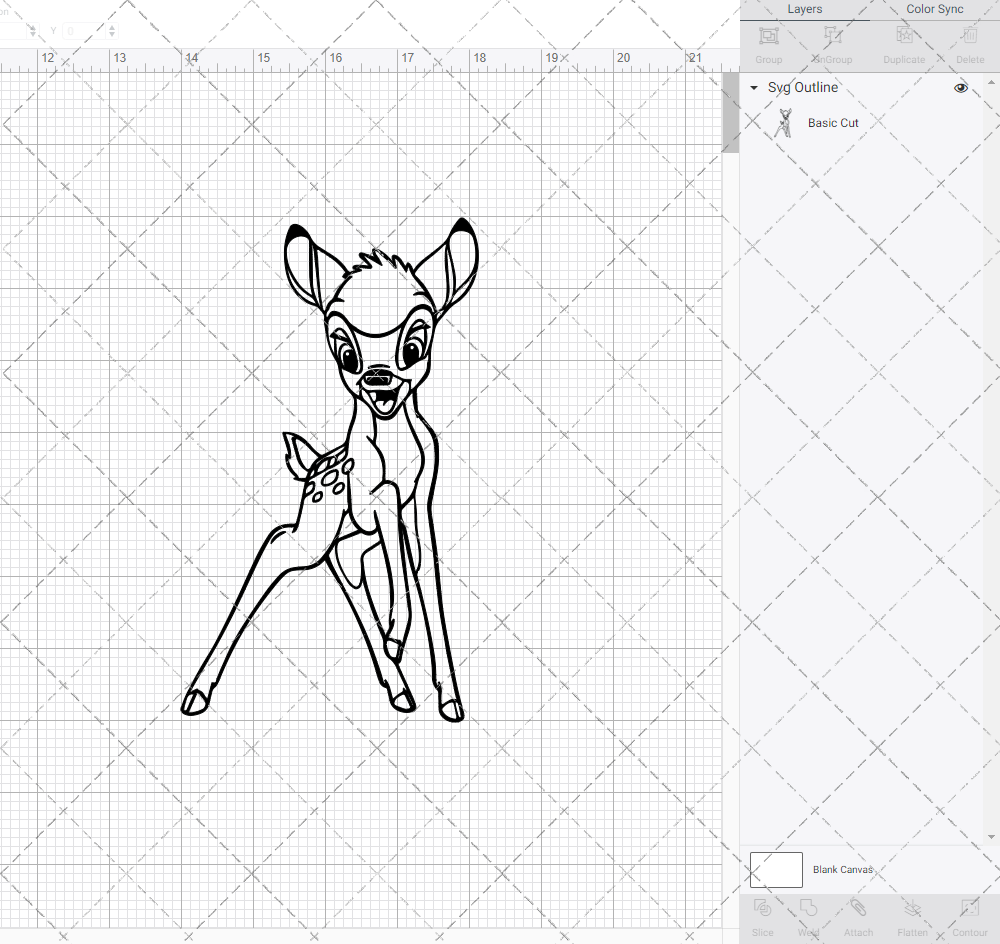Click the Flatten tool icon
1000x944 pixels.
[913, 908]
